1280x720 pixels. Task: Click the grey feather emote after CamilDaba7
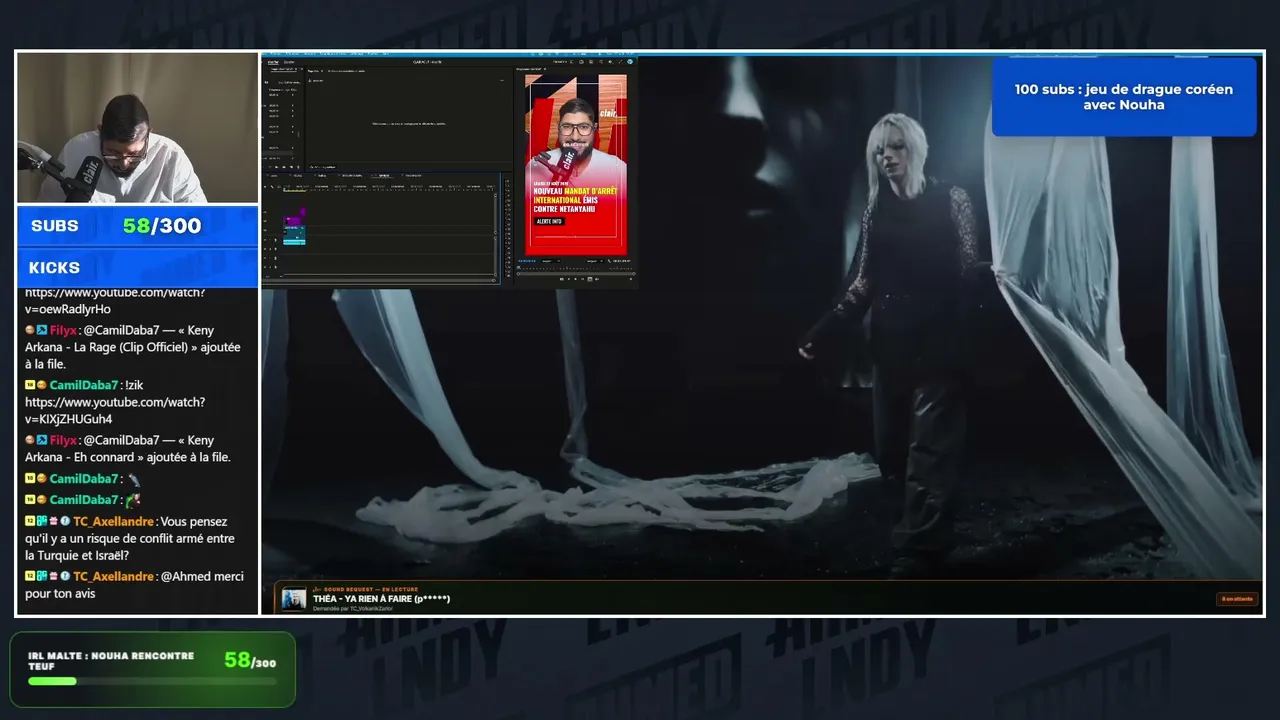133,479
